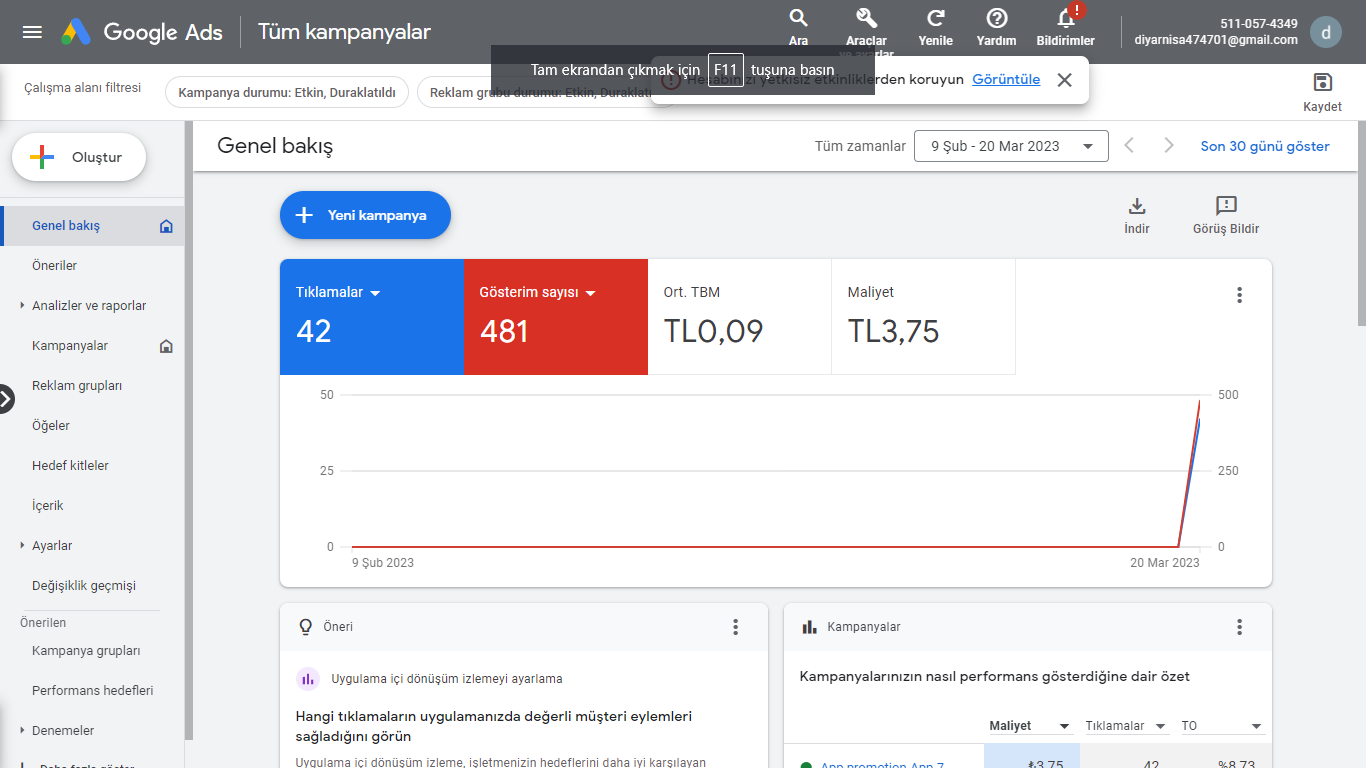Click the bar chart icon beside Kampanyalar card title
Viewport: 1366px width, 768px height.
[810, 627]
